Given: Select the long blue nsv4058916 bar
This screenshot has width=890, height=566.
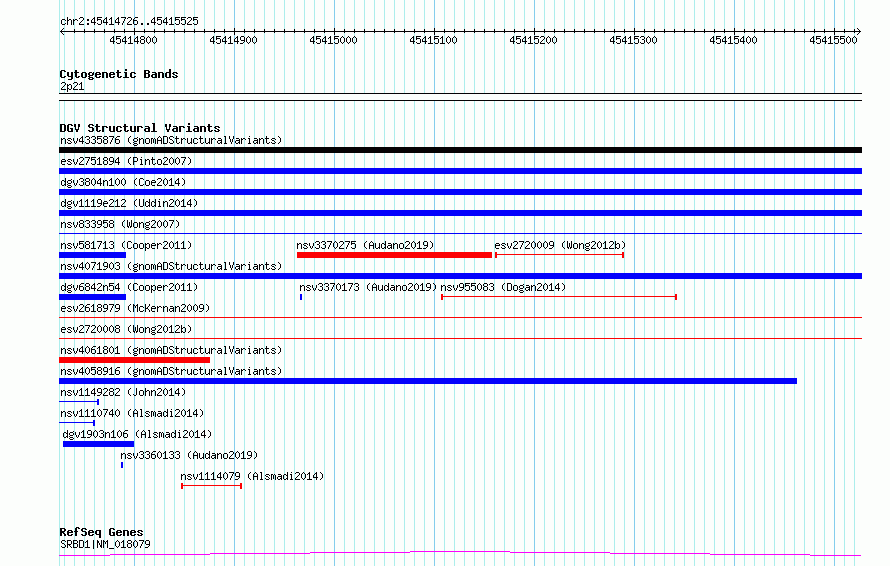Looking at the screenshot, I should pyautogui.click(x=428, y=381).
